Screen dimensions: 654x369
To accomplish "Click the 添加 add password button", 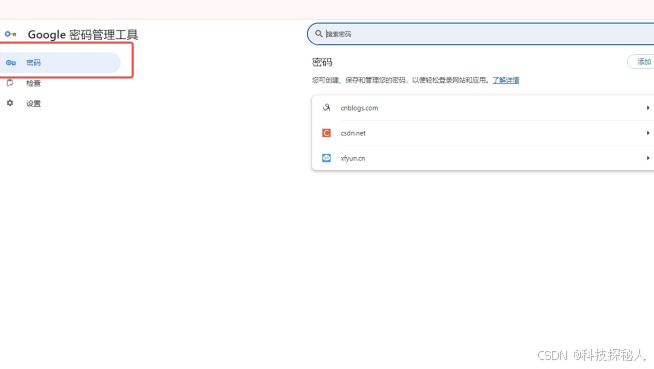I will pyautogui.click(x=641, y=62).
